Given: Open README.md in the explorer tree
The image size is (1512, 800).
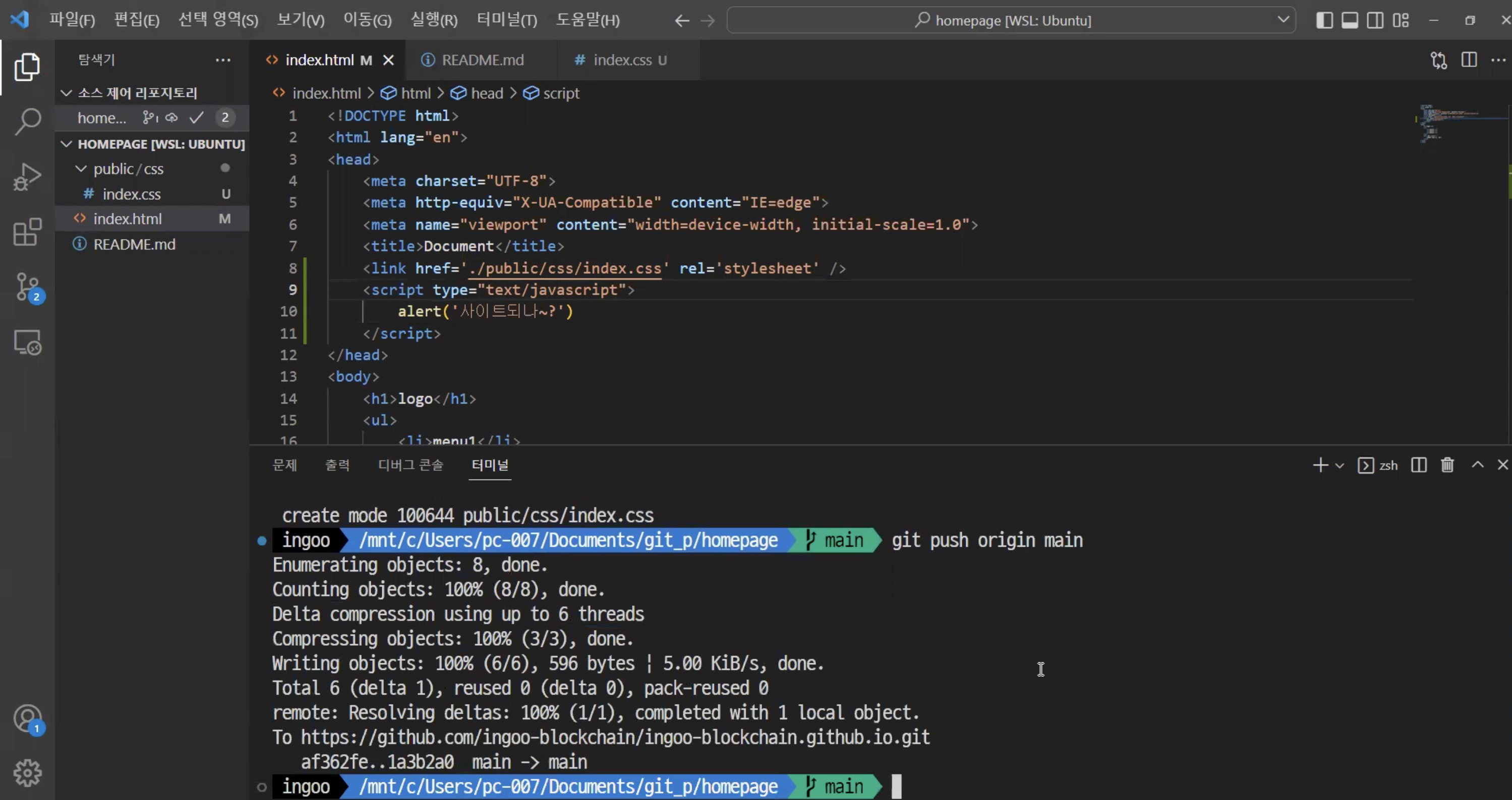Looking at the screenshot, I should pyautogui.click(x=134, y=245).
